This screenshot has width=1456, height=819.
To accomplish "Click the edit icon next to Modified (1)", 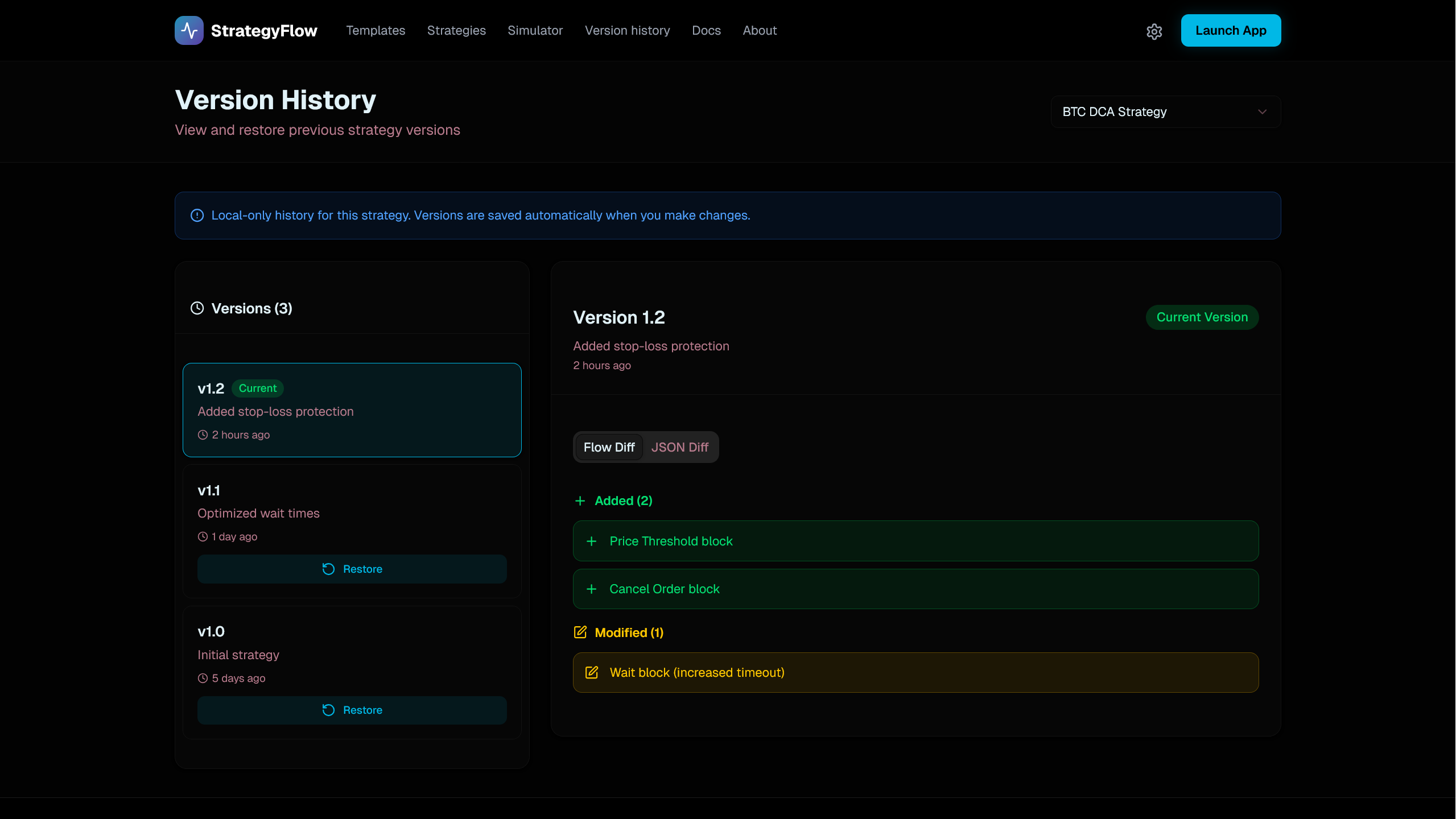I will tap(580, 632).
